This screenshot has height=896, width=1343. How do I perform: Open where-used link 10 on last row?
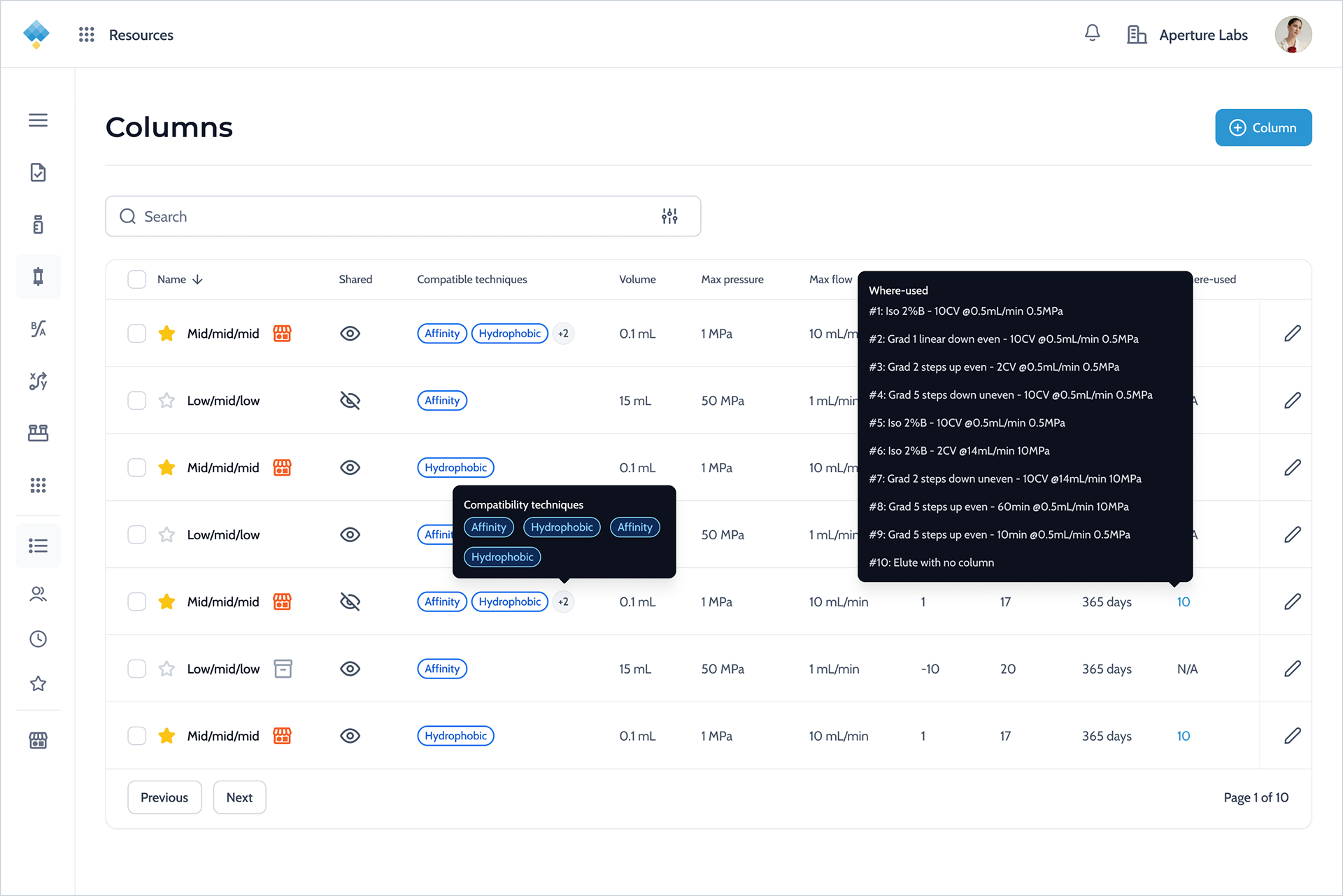point(1183,736)
